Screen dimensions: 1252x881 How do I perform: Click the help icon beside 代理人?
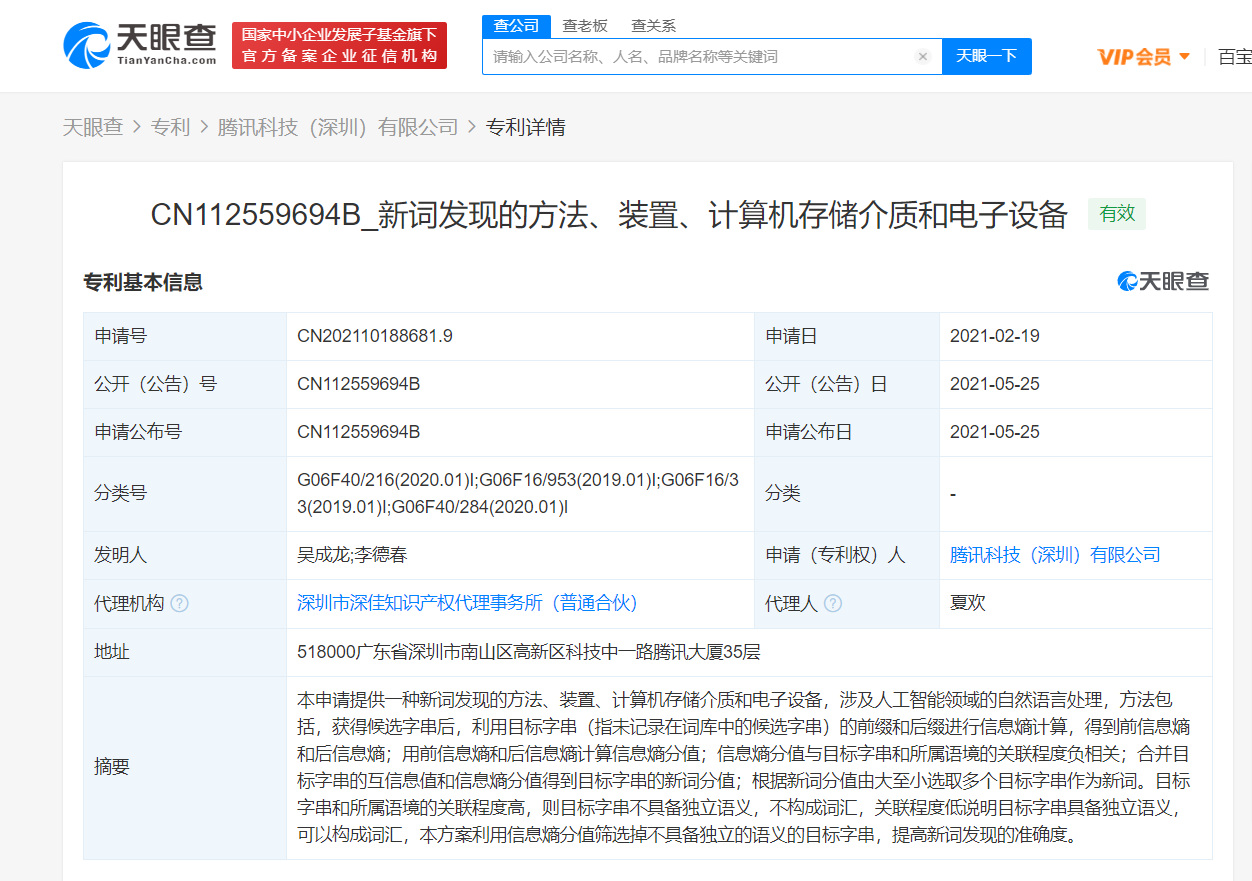[x=832, y=603]
